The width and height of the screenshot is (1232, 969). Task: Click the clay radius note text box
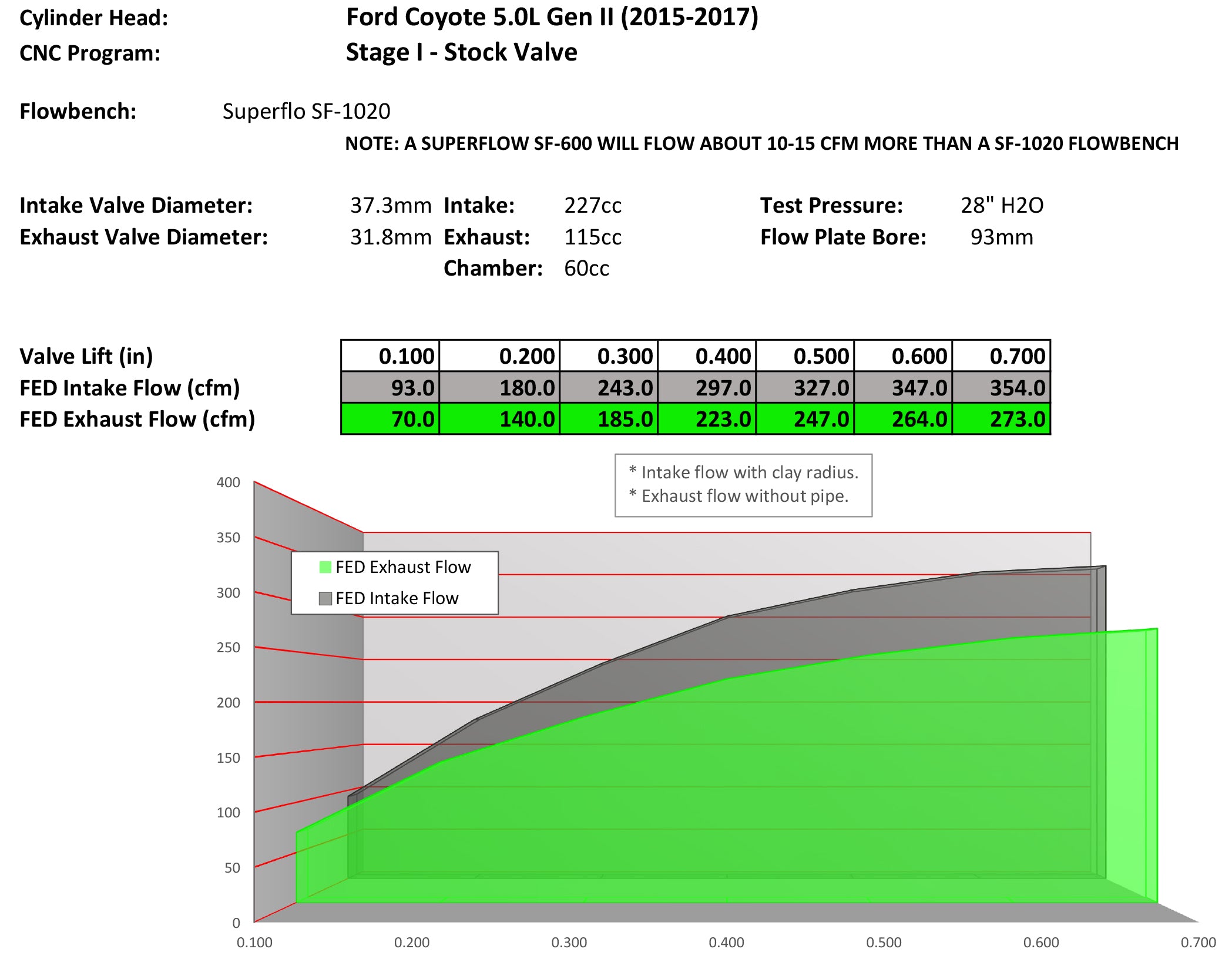743,485
